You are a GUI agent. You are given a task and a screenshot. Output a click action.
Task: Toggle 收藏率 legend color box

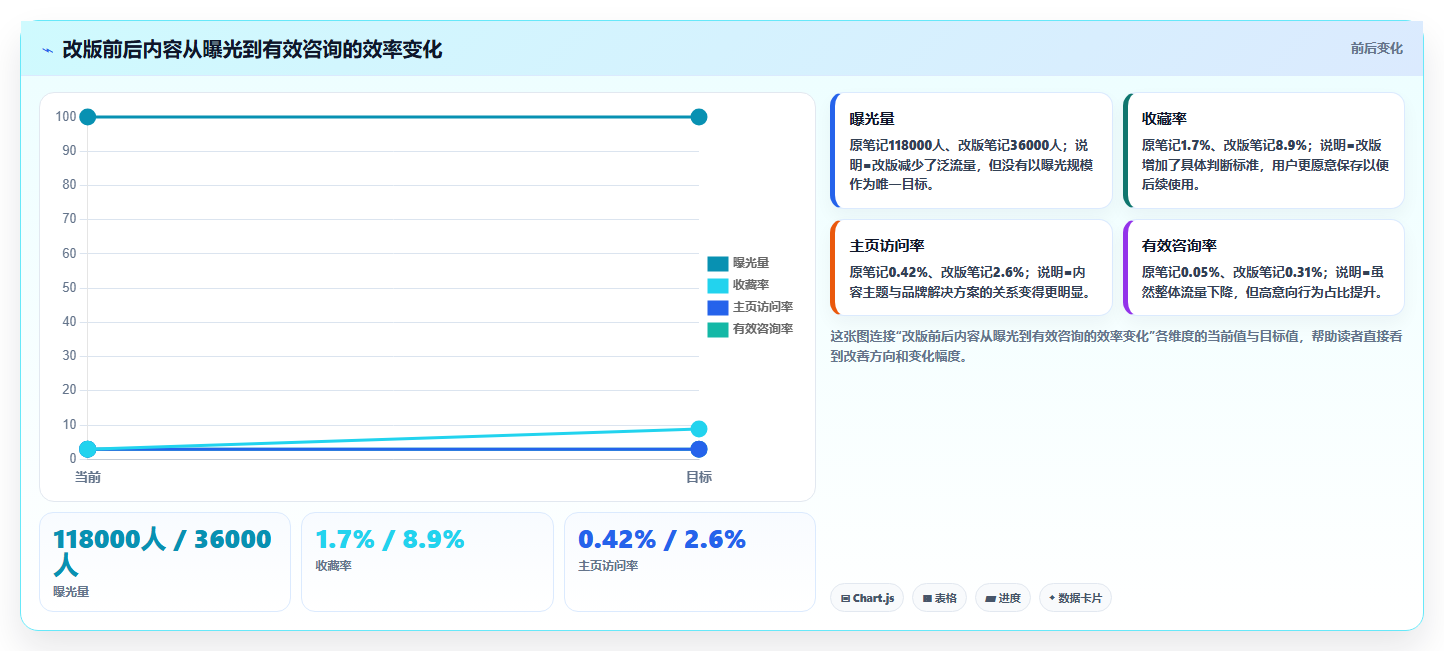[x=718, y=286]
